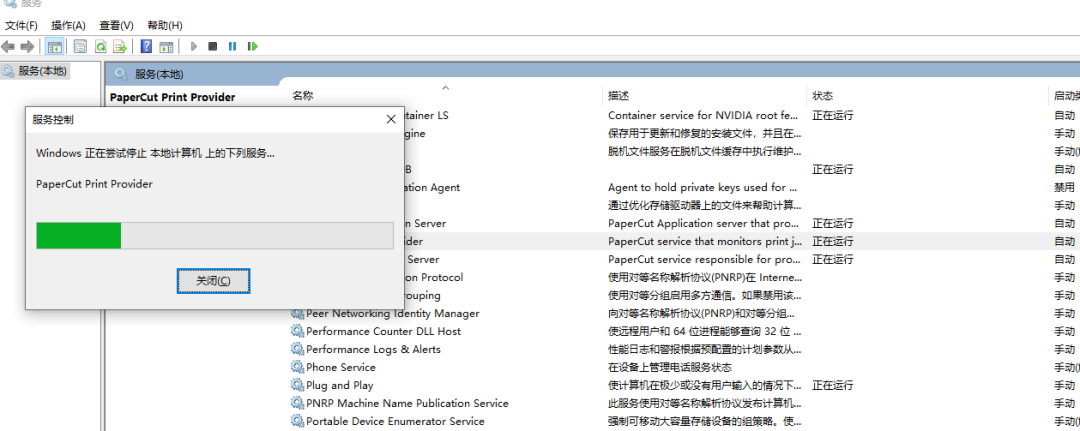
Task: Toggle the show/hide action pane icon
Action: pyautogui.click(x=166, y=47)
